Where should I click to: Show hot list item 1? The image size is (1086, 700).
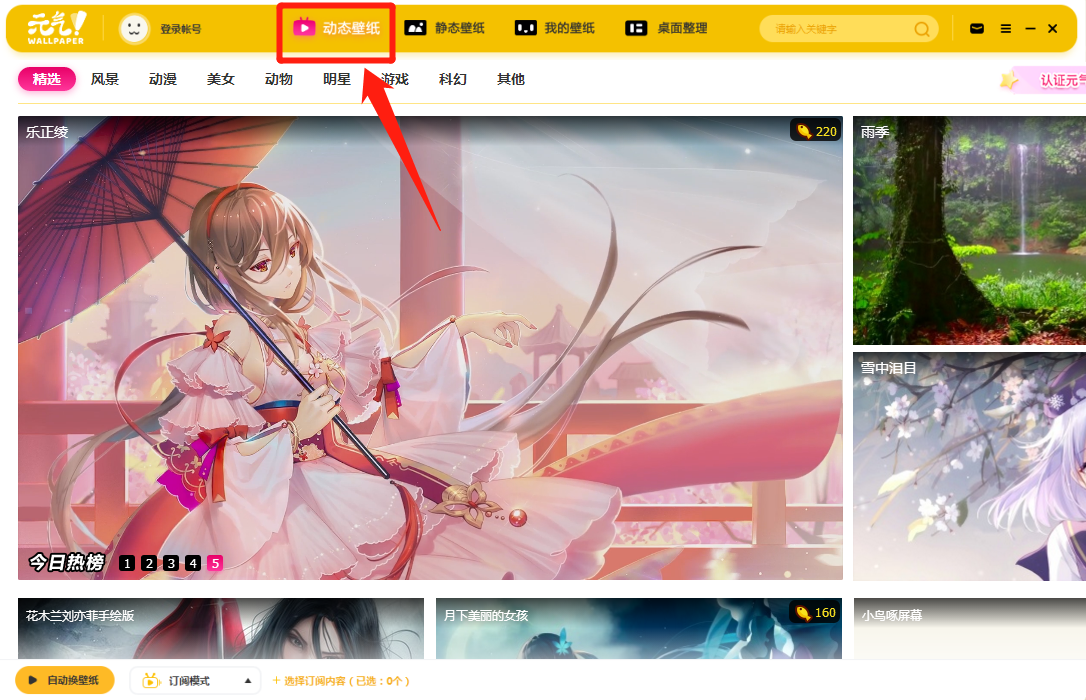coord(127,563)
